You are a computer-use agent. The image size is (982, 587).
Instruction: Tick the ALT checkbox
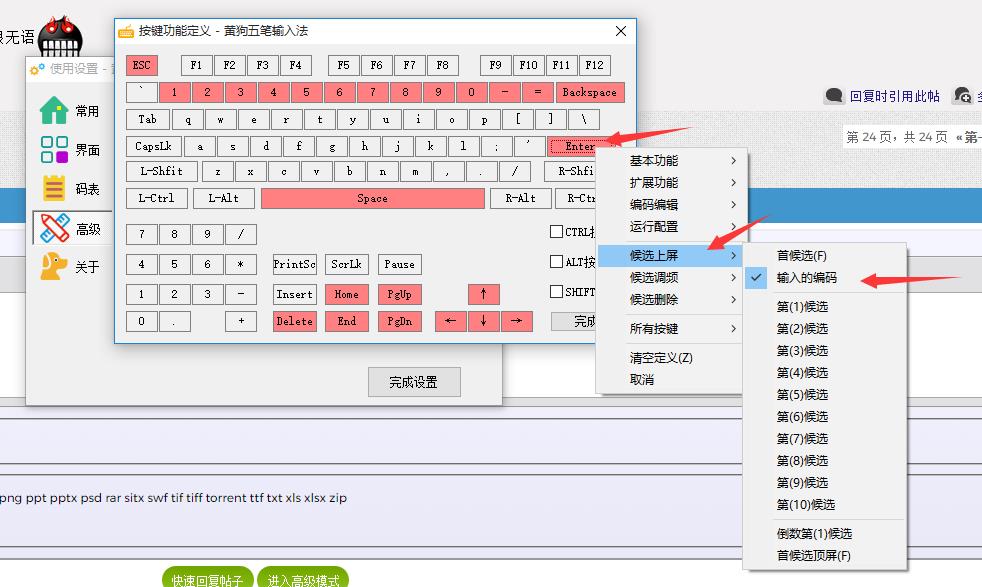pyautogui.click(x=557, y=262)
